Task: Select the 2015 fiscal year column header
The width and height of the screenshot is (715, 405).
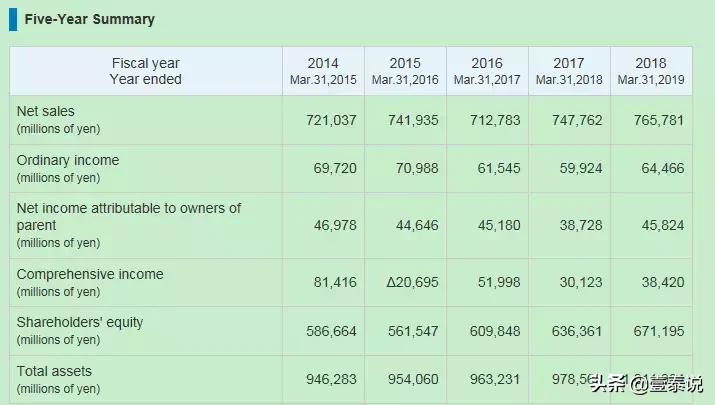Action: 405,71
